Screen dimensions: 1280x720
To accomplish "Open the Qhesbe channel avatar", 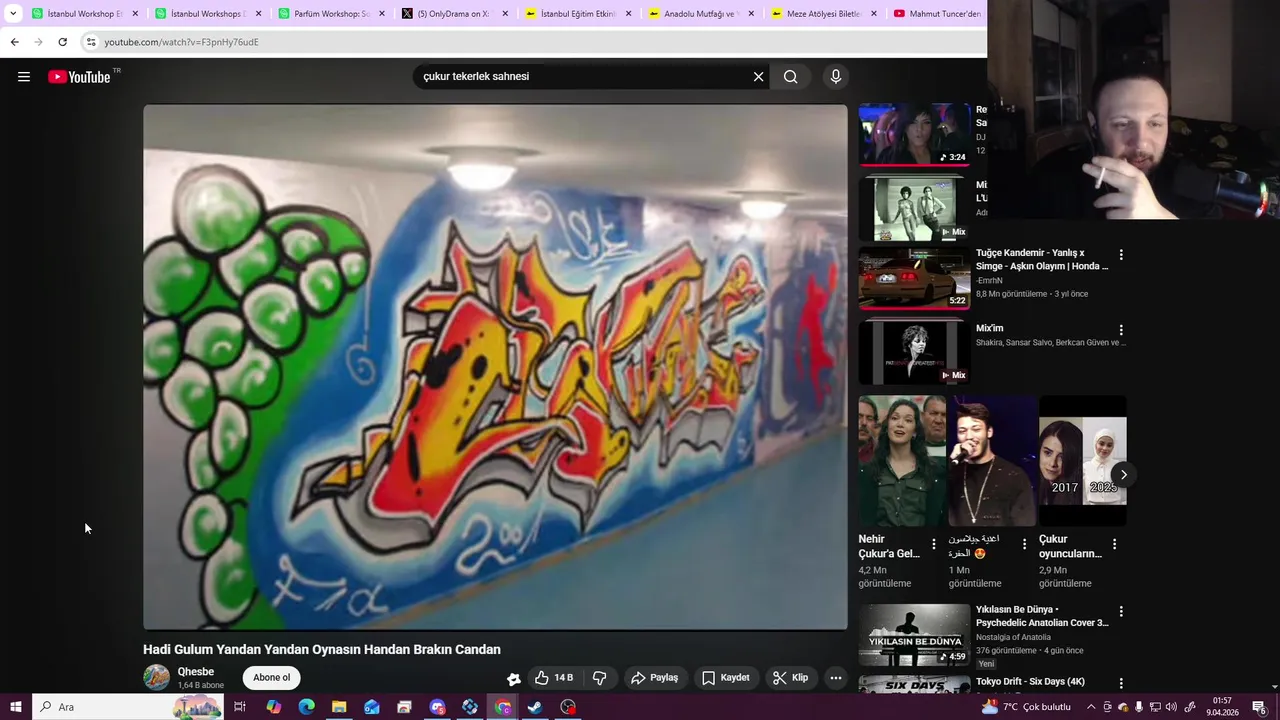I will pyautogui.click(x=157, y=678).
